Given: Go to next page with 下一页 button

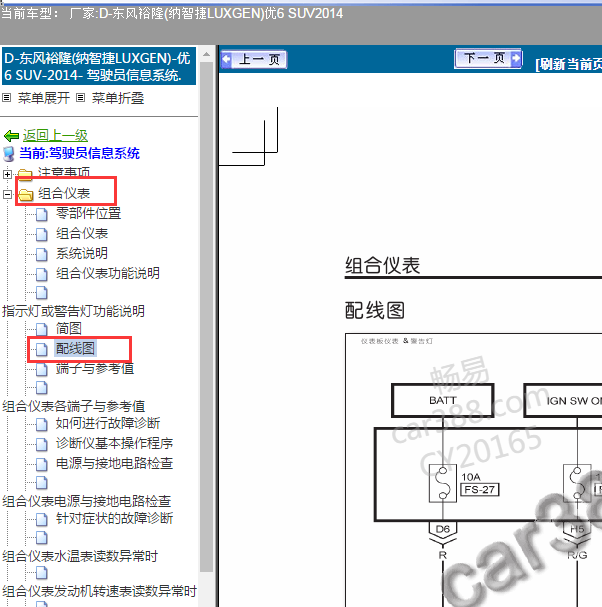Looking at the screenshot, I should [488, 58].
